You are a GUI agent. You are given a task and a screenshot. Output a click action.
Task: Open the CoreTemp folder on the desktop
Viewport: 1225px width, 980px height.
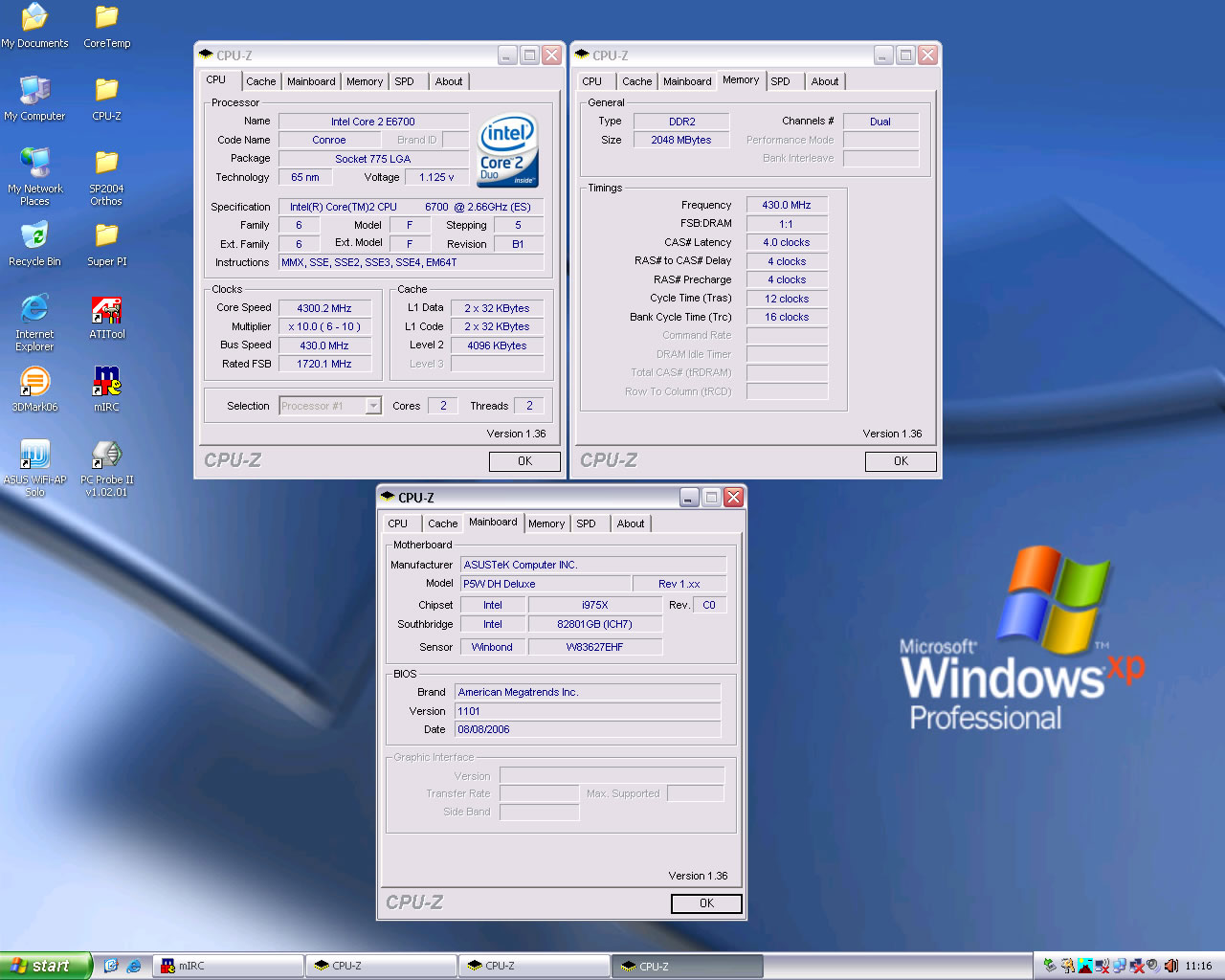click(x=106, y=26)
